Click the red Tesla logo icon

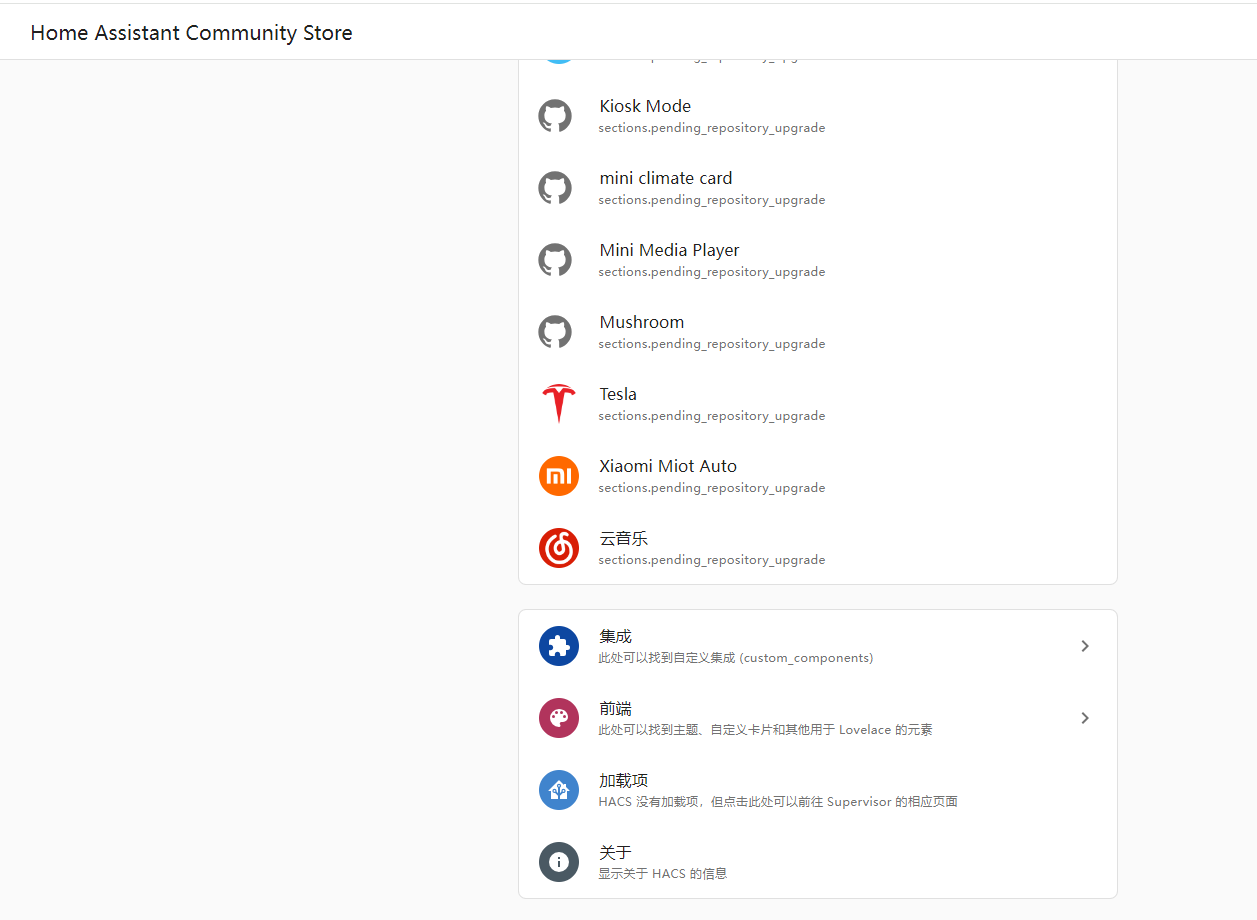point(558,404)
